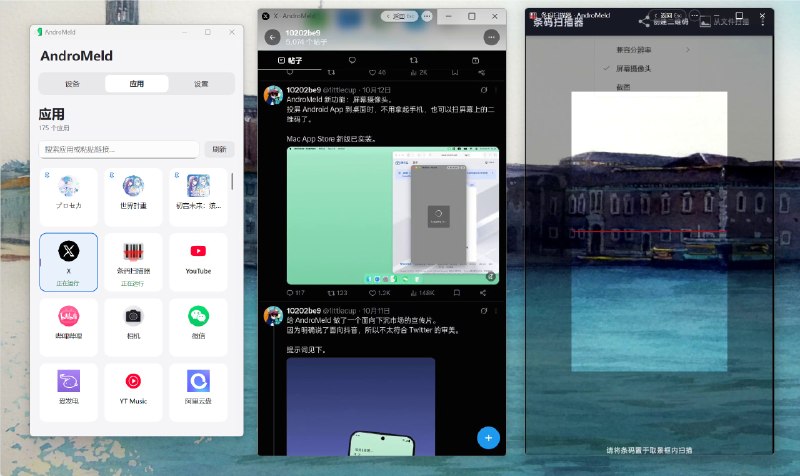Like the post showing 1.2K likes

(379, 293)
